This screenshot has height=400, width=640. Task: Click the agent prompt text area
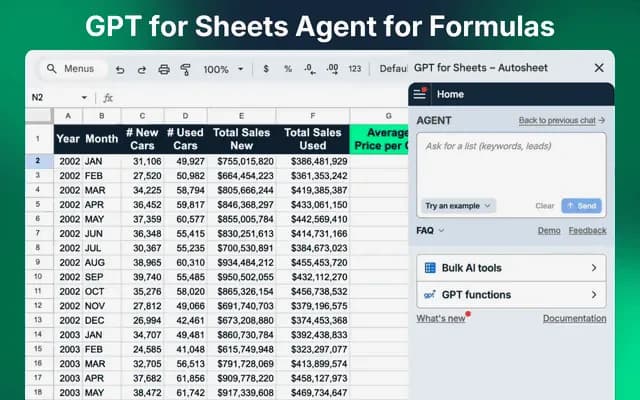coord(511,165)
